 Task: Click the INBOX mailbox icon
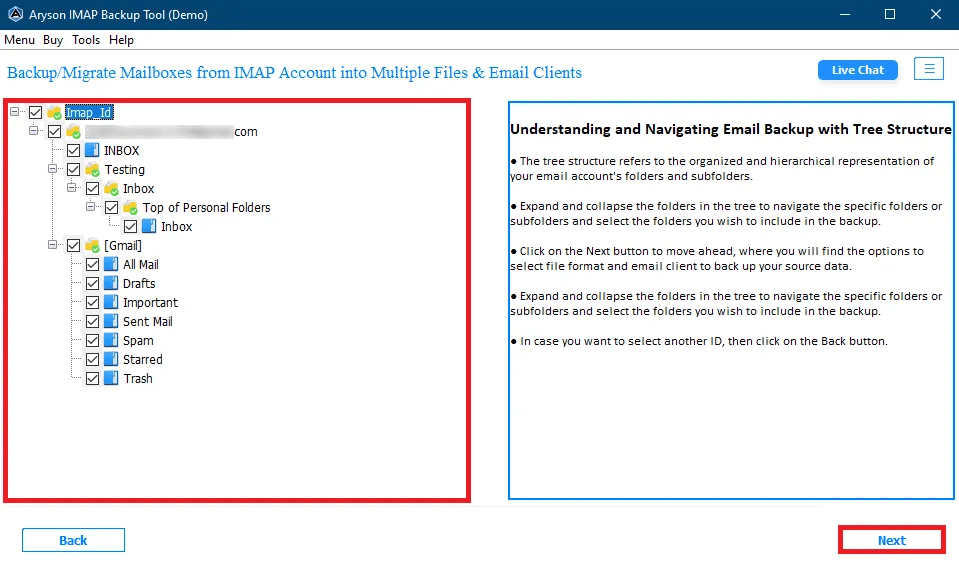pyautogui.click(x=92, y=150)
